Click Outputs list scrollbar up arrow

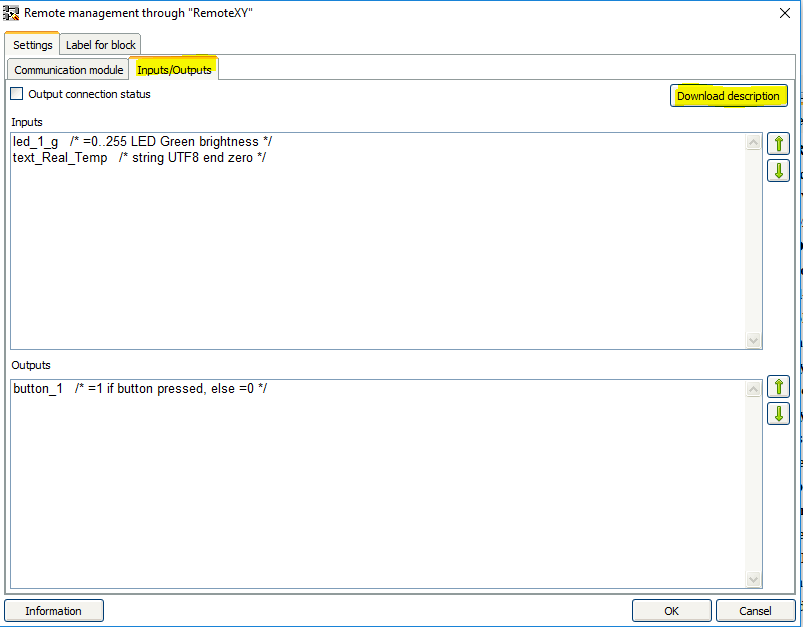[753, 389]
